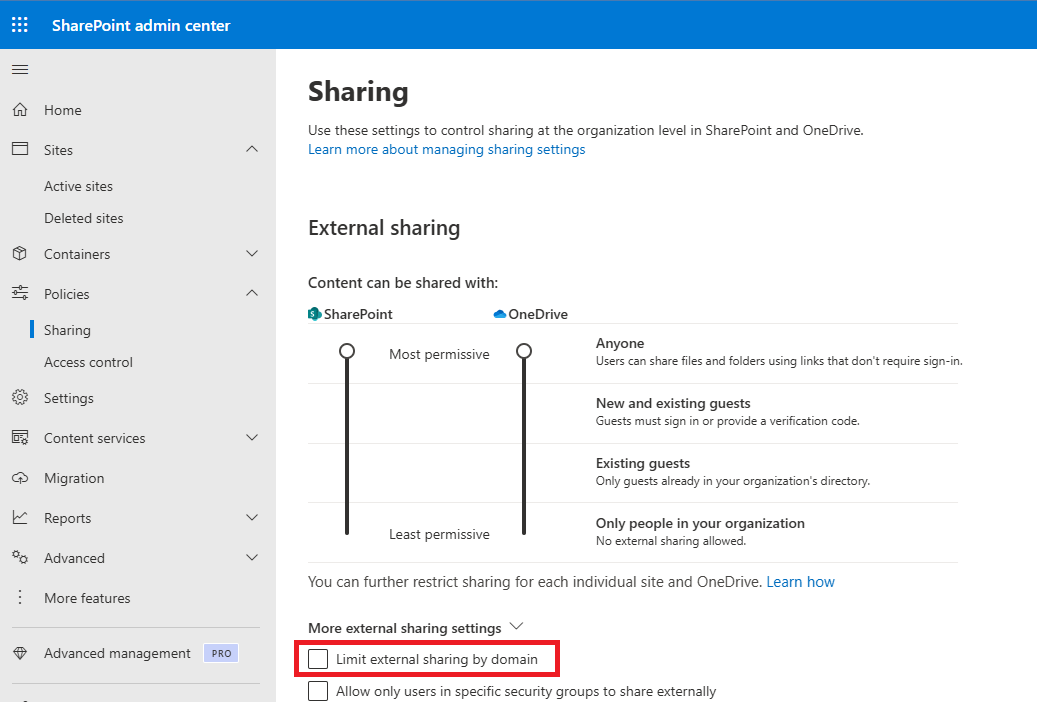Click the OneDrive sharing slider handle
The width and height of the screenshot is (1037, 702).
click(x=523, y=351)
